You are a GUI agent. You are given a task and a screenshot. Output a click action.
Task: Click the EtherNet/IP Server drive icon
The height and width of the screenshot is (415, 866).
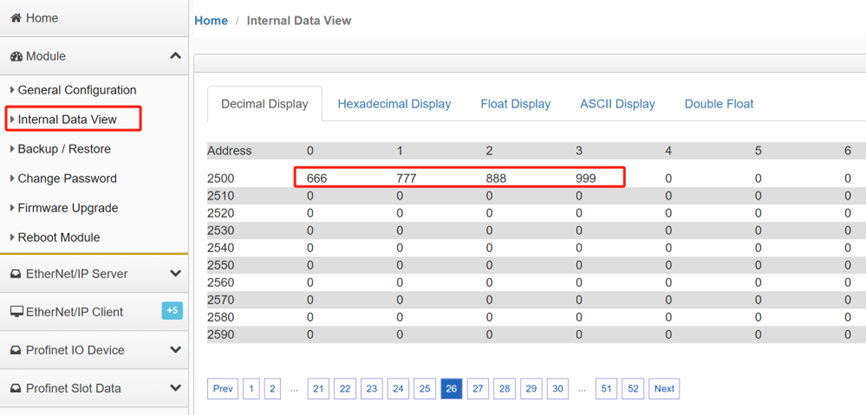tap(16, 274)
